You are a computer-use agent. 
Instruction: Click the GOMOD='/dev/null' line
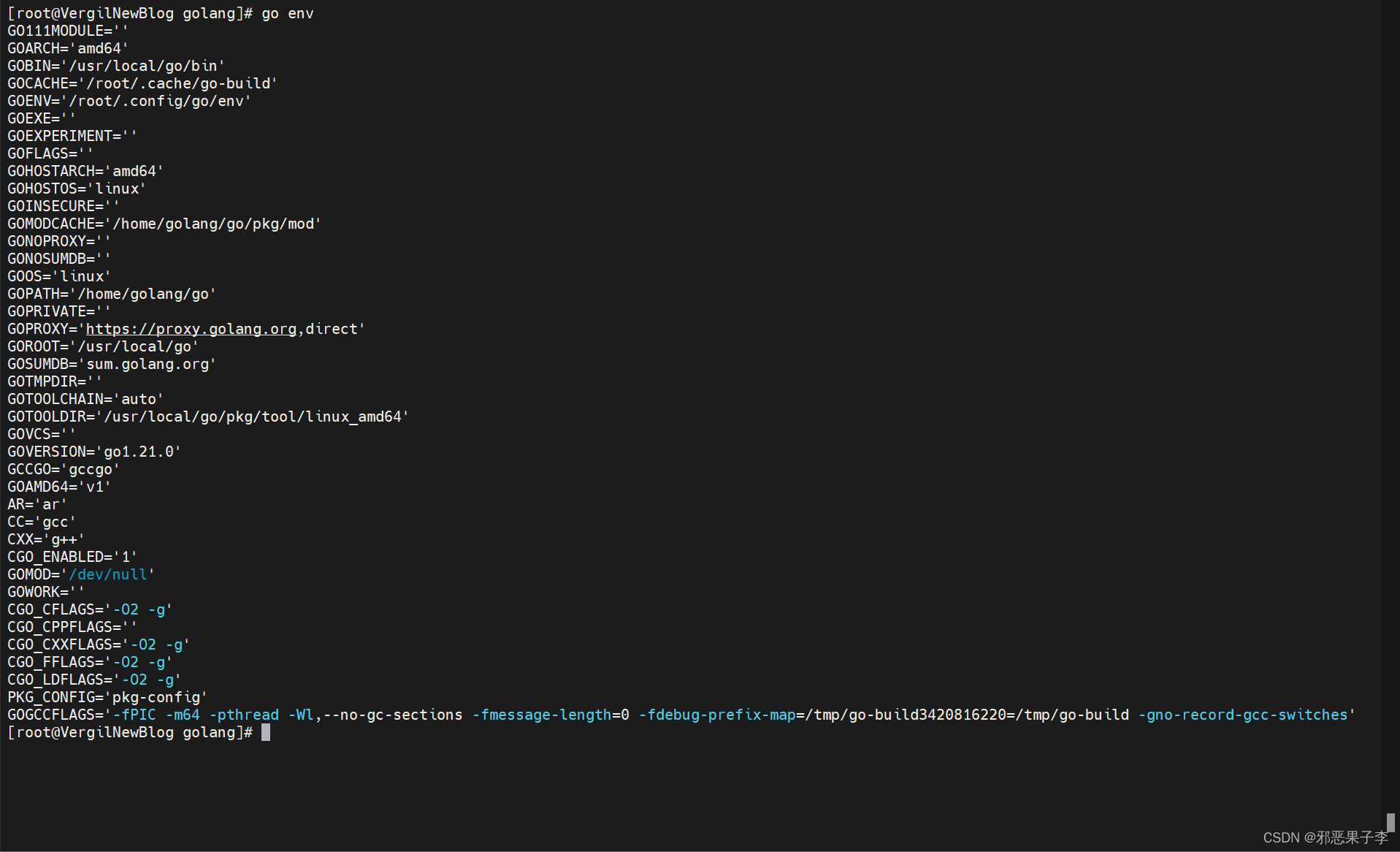pos(81,574)
